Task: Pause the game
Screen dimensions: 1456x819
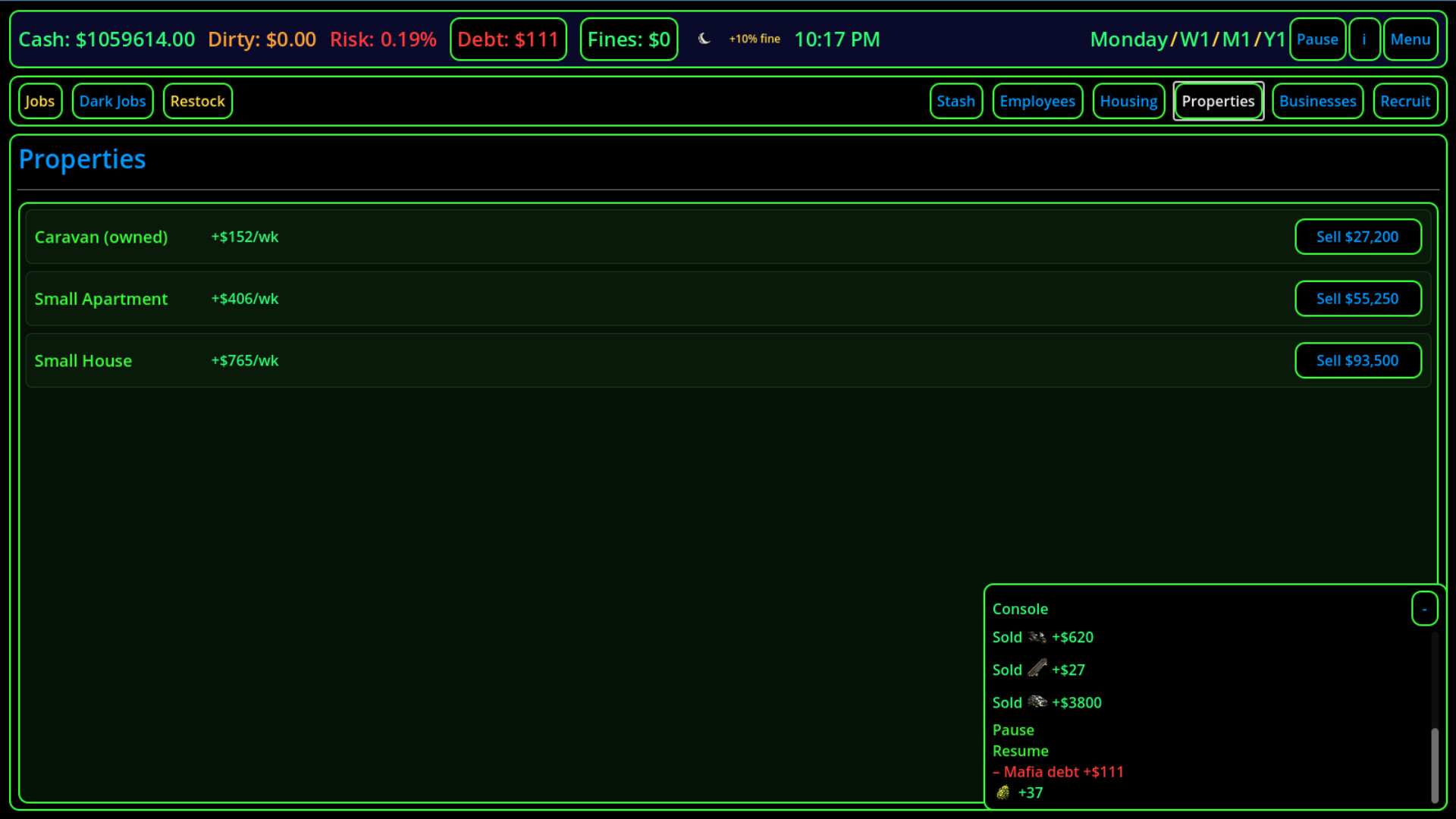Action: (x=1317, y=39)
